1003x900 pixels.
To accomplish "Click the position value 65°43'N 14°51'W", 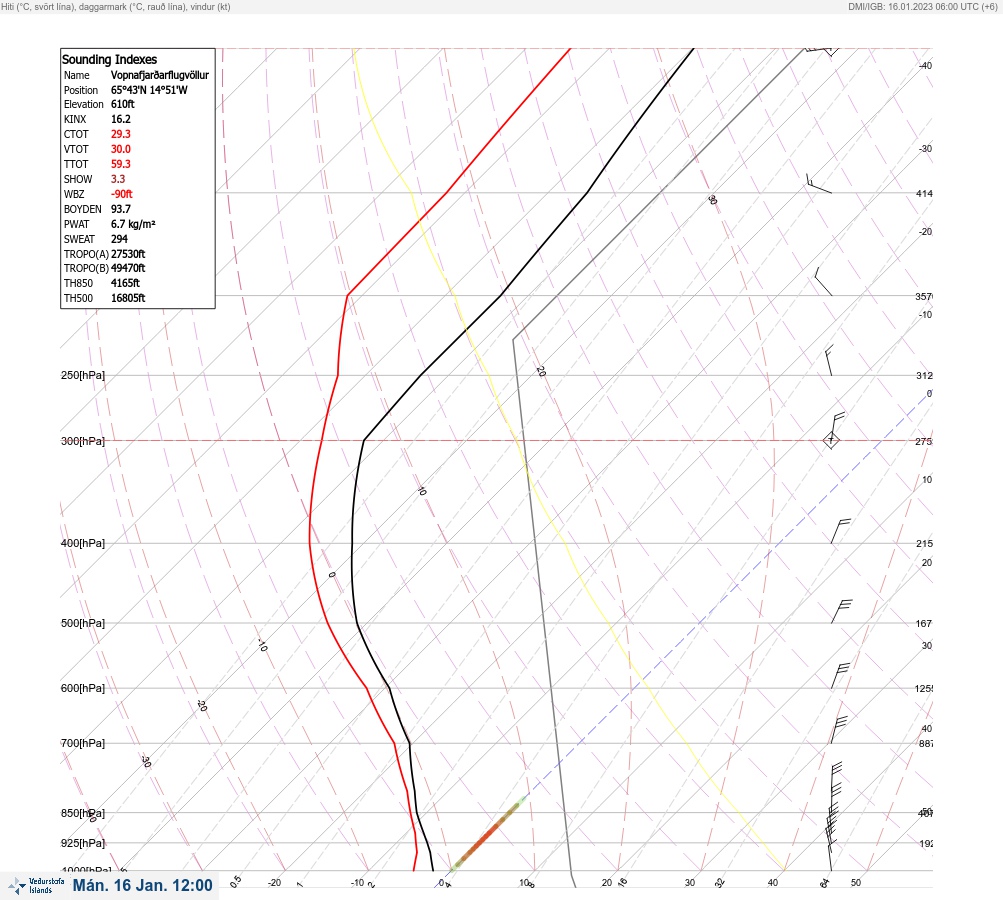I will click(x=149, y=90).
